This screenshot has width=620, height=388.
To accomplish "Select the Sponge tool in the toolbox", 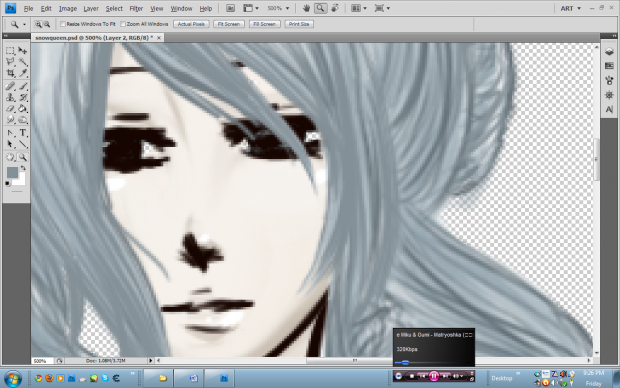I will tap(23, 119).
